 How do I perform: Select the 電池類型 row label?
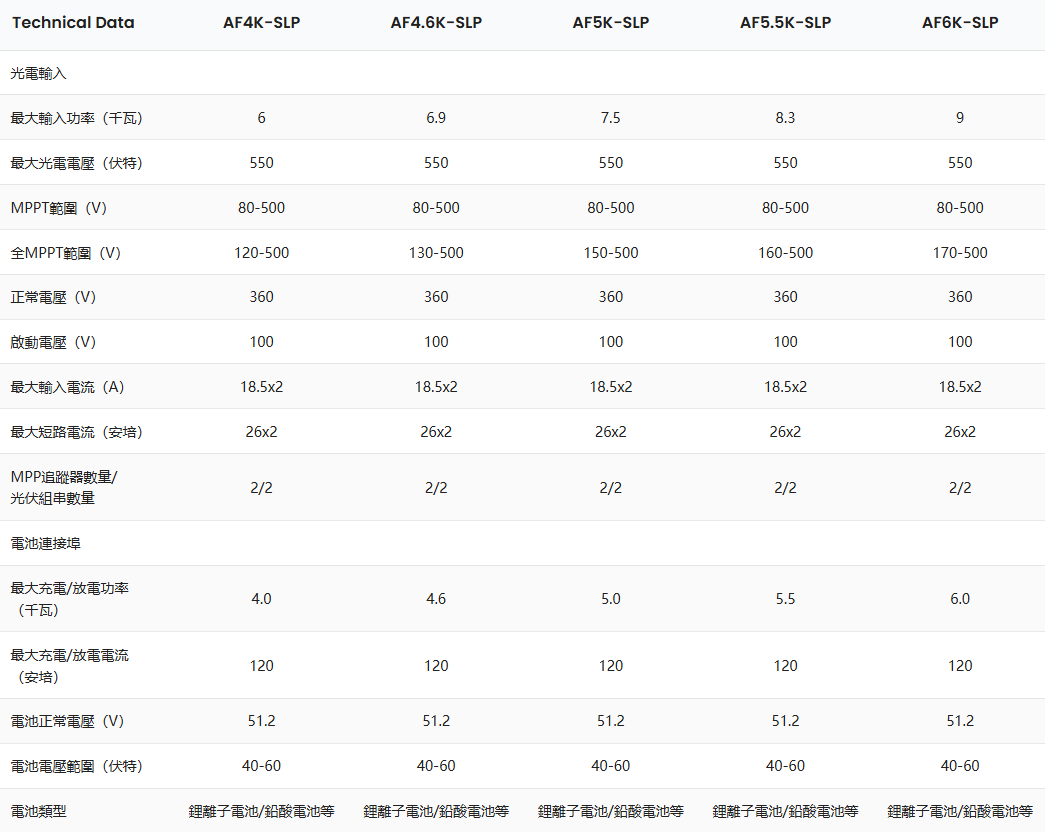(x=39, y=811)
